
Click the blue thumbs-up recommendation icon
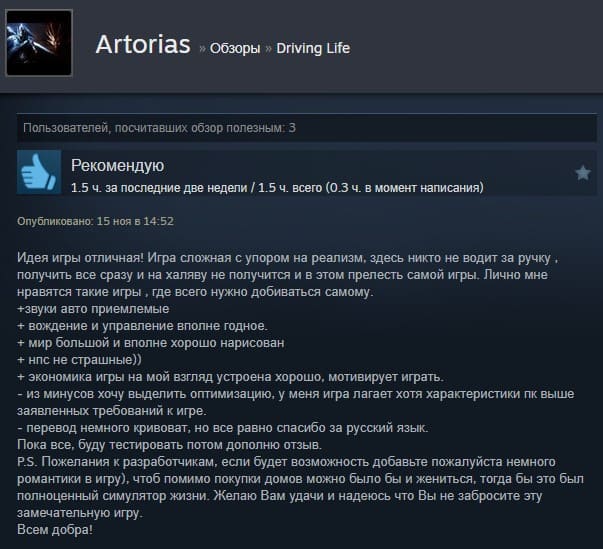pyautogui.click(x=39, y=172)
